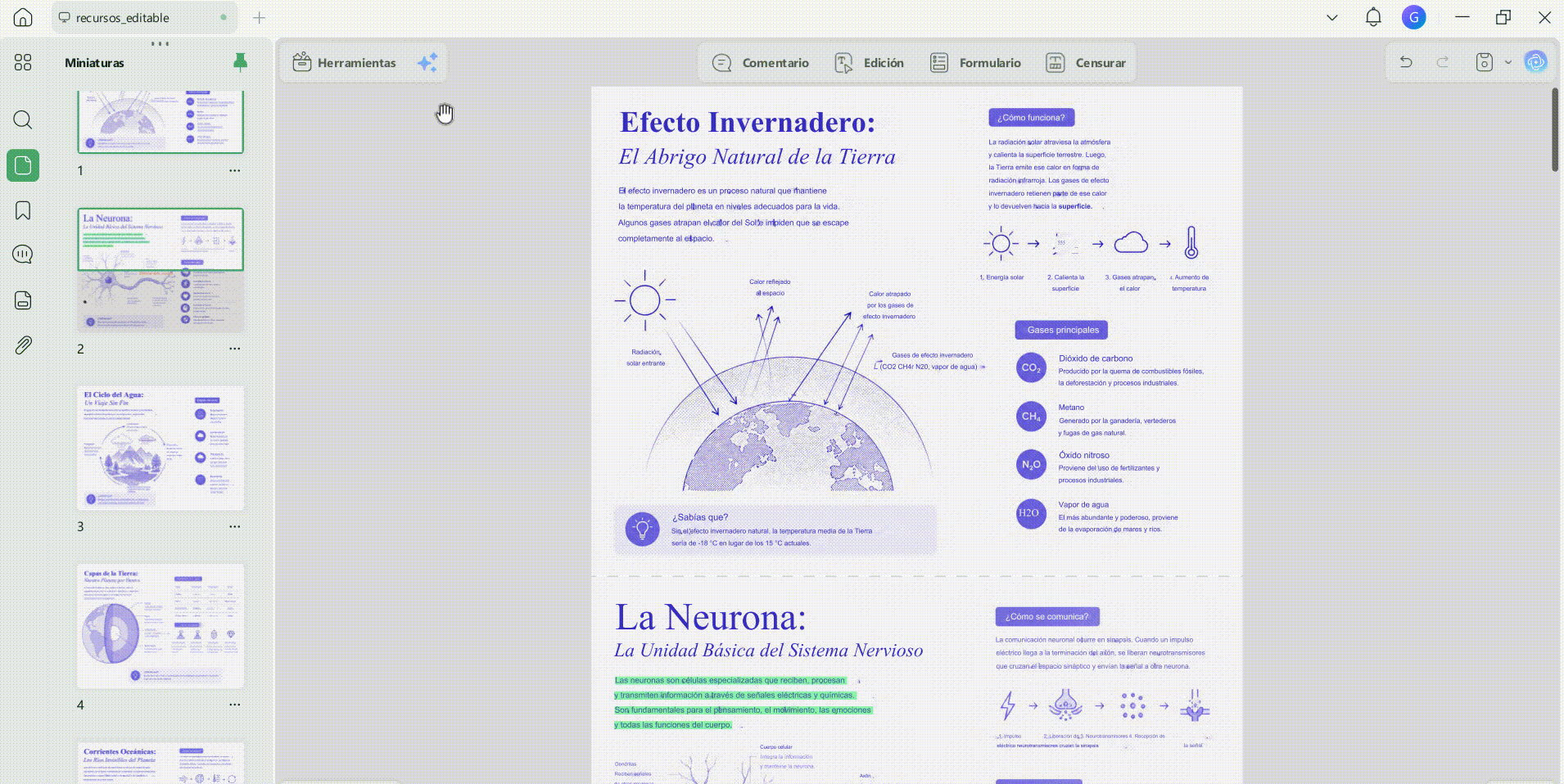Screen dimensions: 1564x784
Task: Select page 3 thumbnail El Ciclo del Agua
Action: 160,448
